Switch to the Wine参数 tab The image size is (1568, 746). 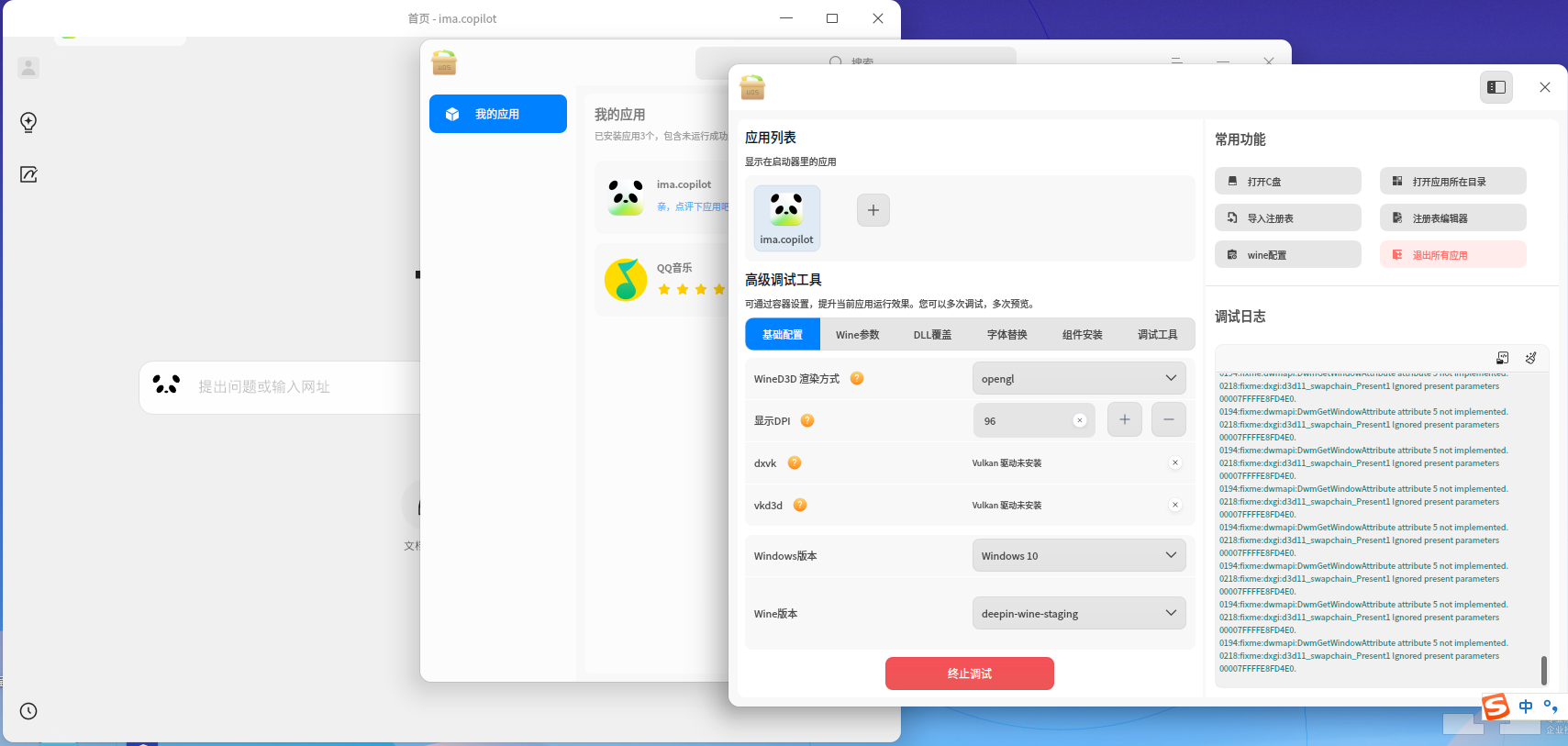[x=858, y=335]
